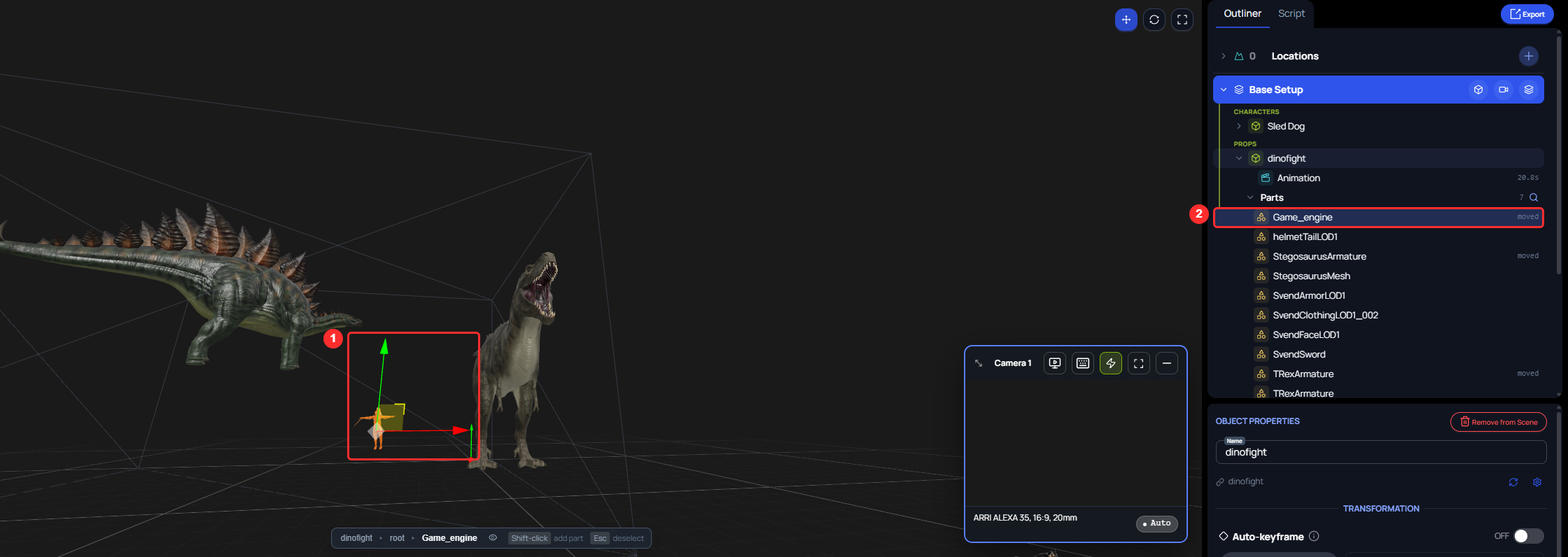Click dinofight in the bottom breadcrumb

(356, 538)
